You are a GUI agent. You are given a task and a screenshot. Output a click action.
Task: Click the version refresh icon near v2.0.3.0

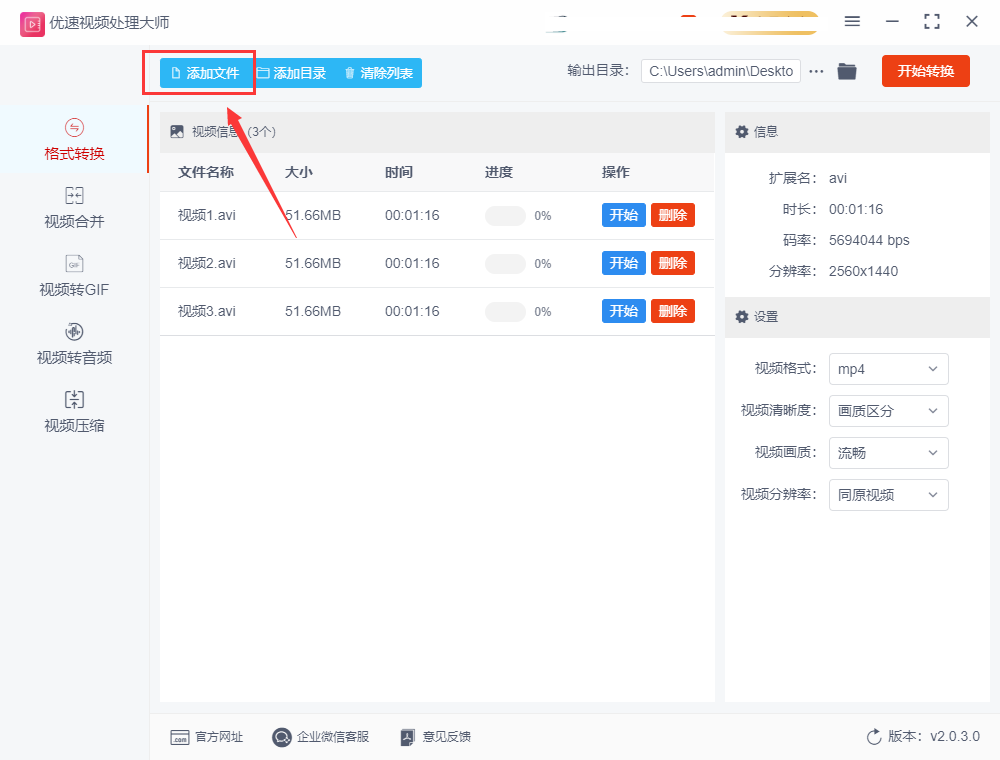873,737
